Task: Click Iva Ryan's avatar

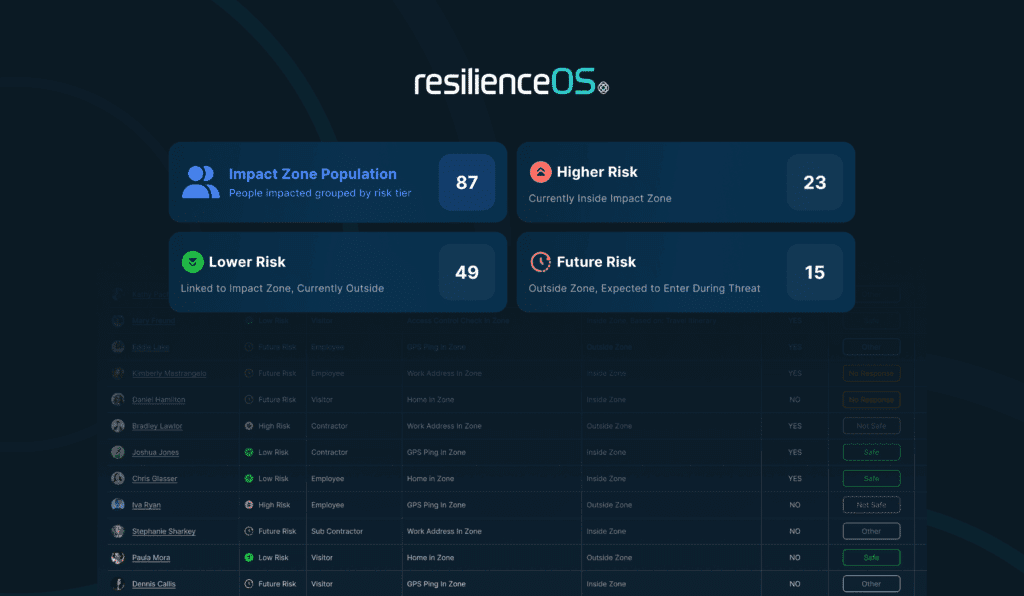Action: [x=118, y=505]
